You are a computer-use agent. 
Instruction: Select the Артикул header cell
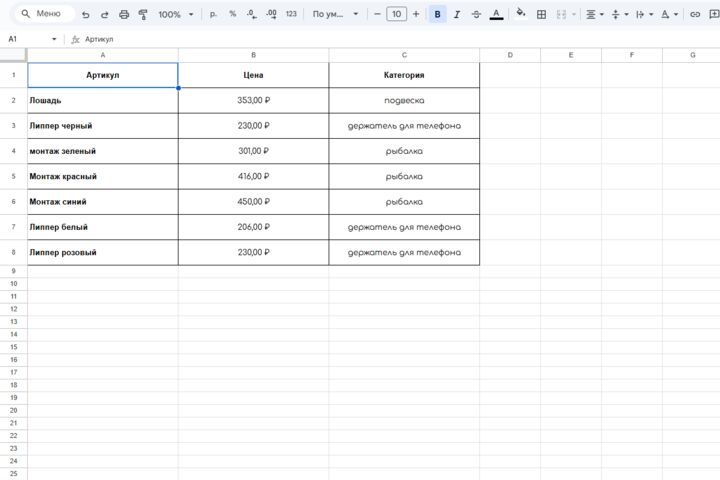(103, 75)
